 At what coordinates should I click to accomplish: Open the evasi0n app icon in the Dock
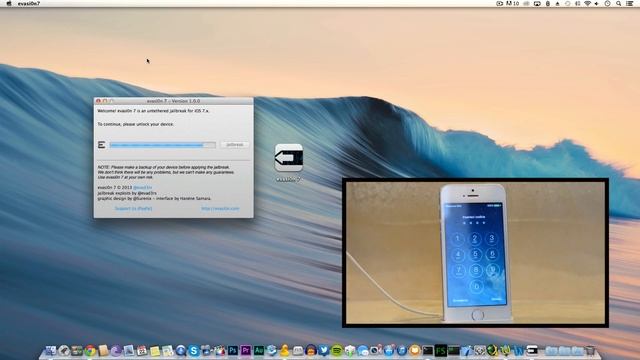[x=532, y=350]
